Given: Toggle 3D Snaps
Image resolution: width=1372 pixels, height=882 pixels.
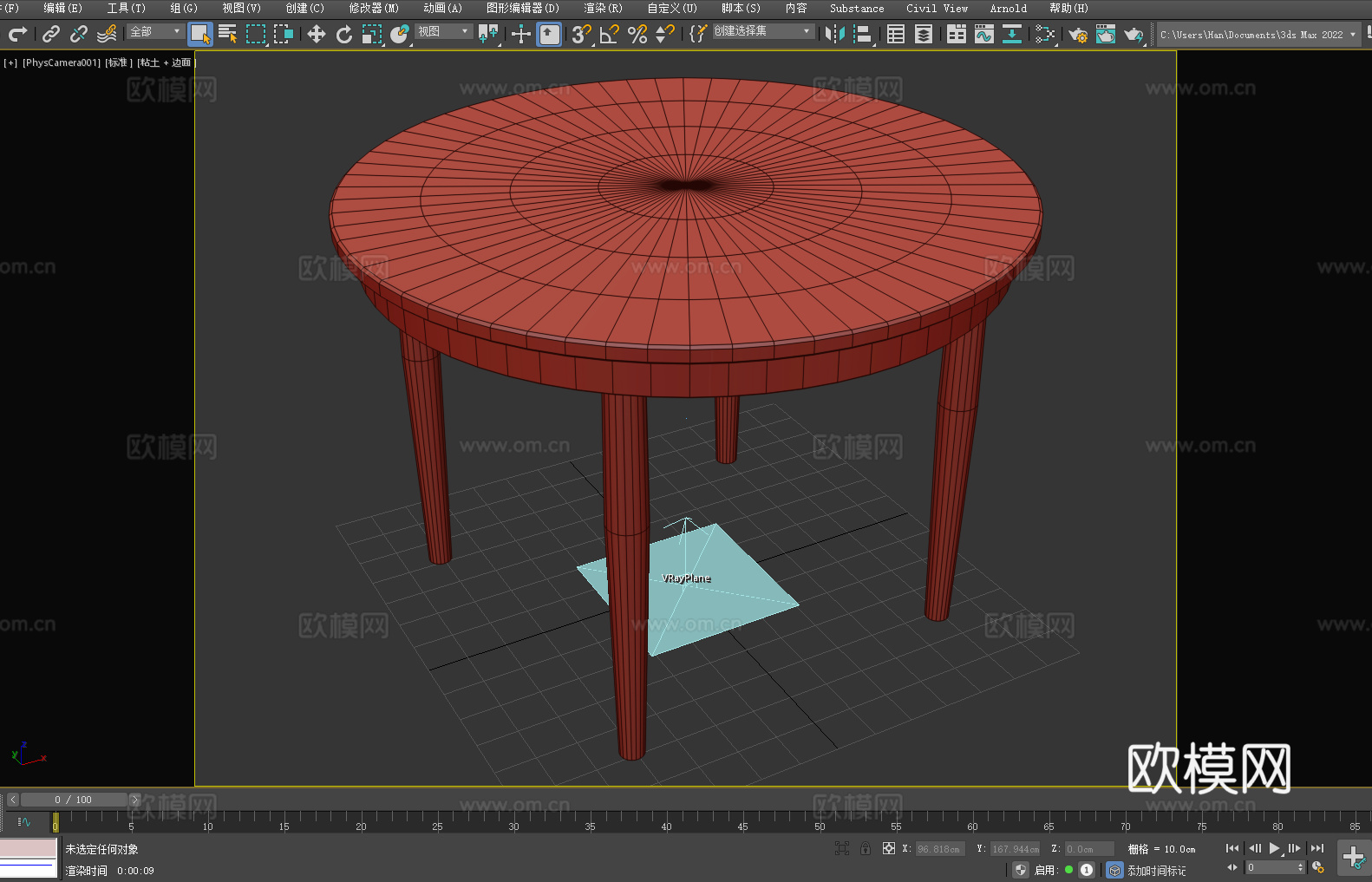Looking at the screenshot, I should pos(582,34).
